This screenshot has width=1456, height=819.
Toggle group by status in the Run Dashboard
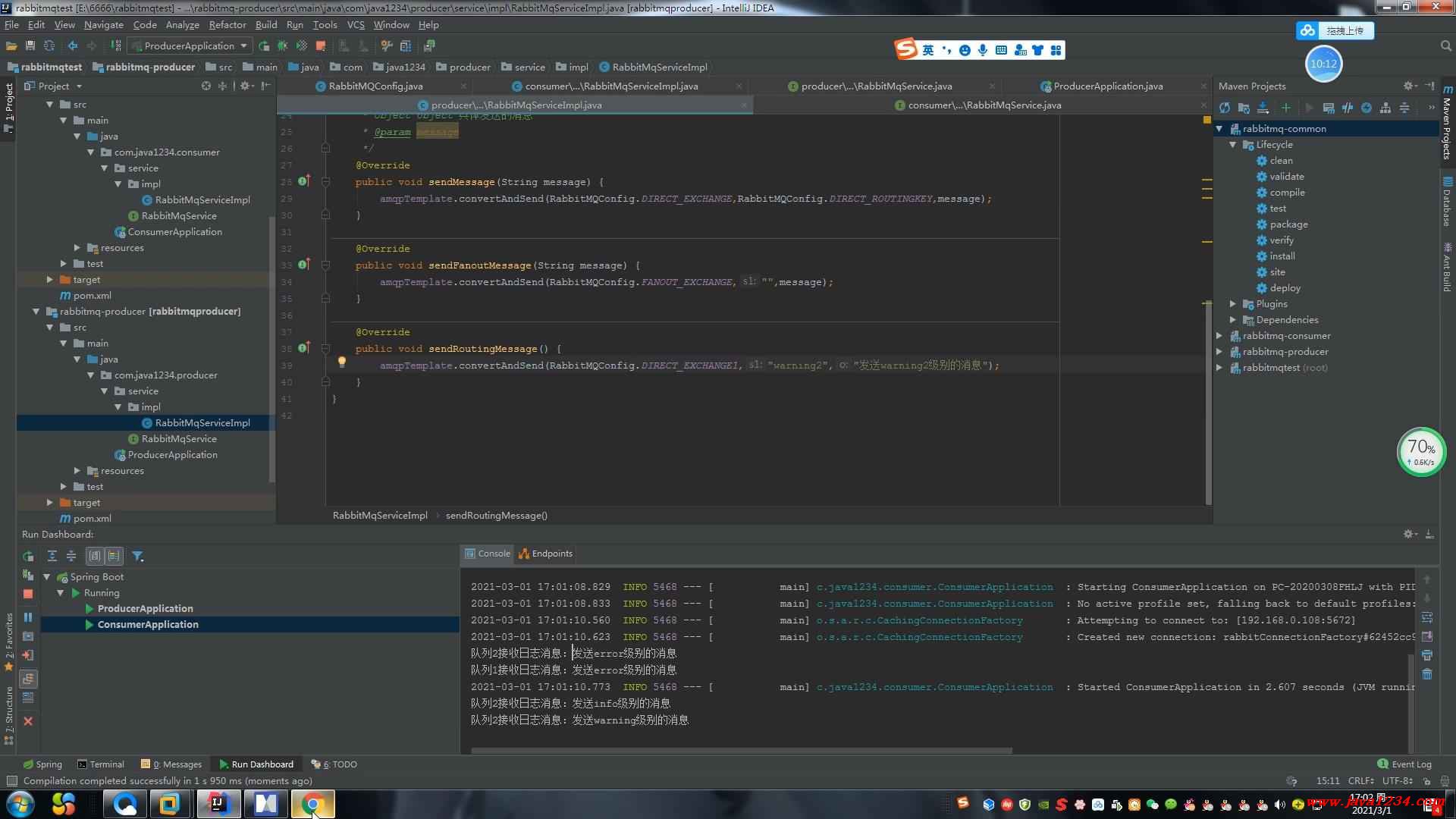tap(114, 556)
